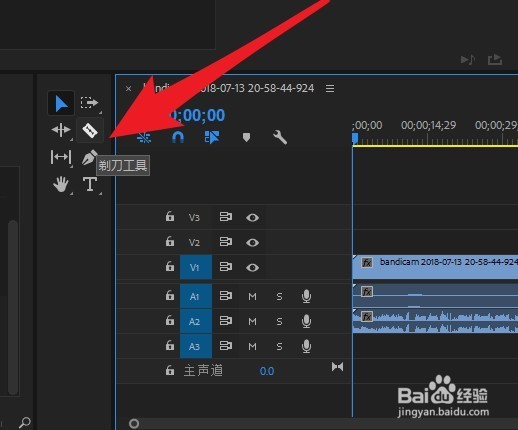Hide track V2 output
Image resolution: width=518 pixels, height=430 pixels.
(x=252, y=242)
